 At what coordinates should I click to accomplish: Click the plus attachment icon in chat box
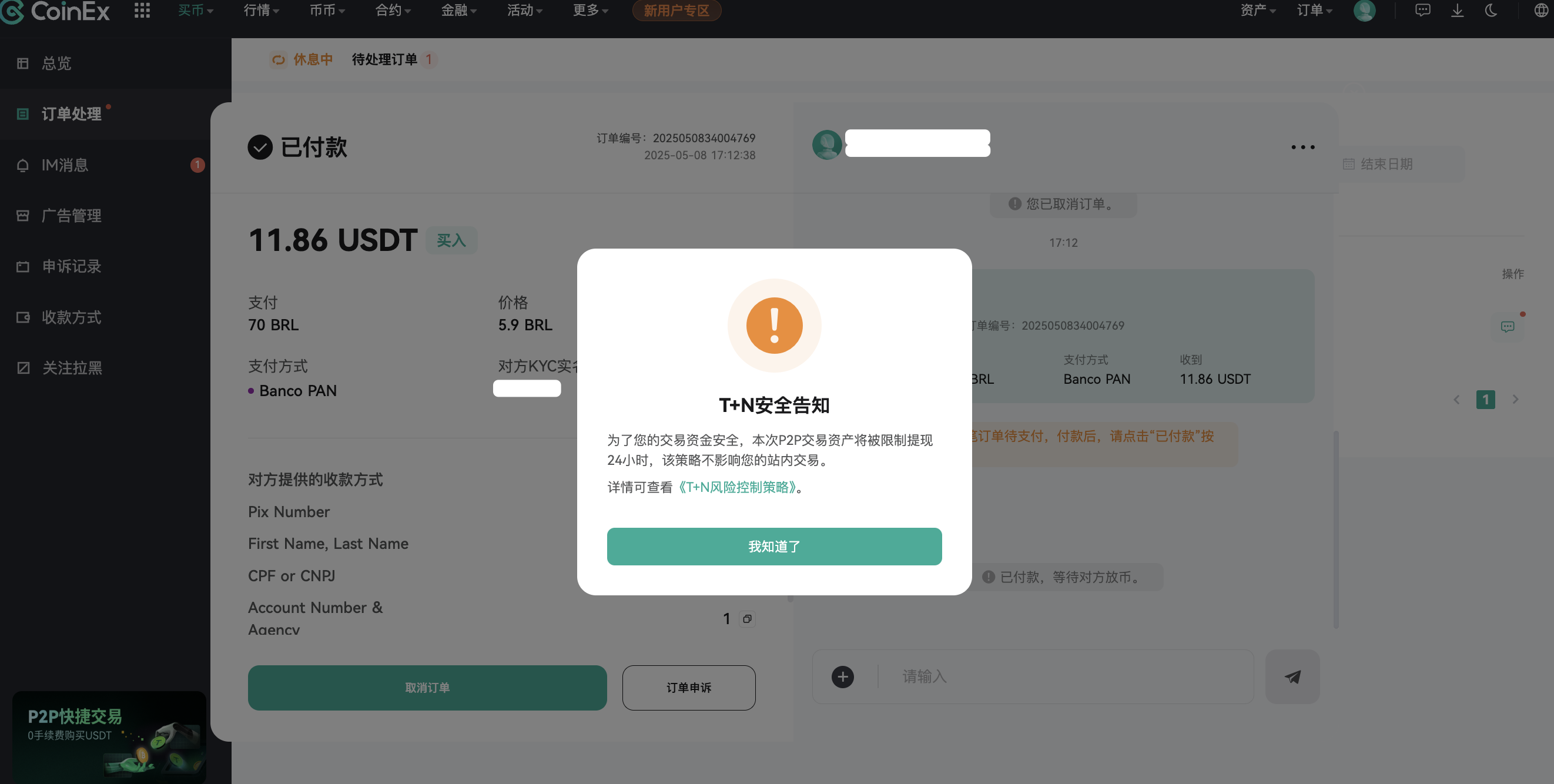pyautogui.click(x=843, y=676)
